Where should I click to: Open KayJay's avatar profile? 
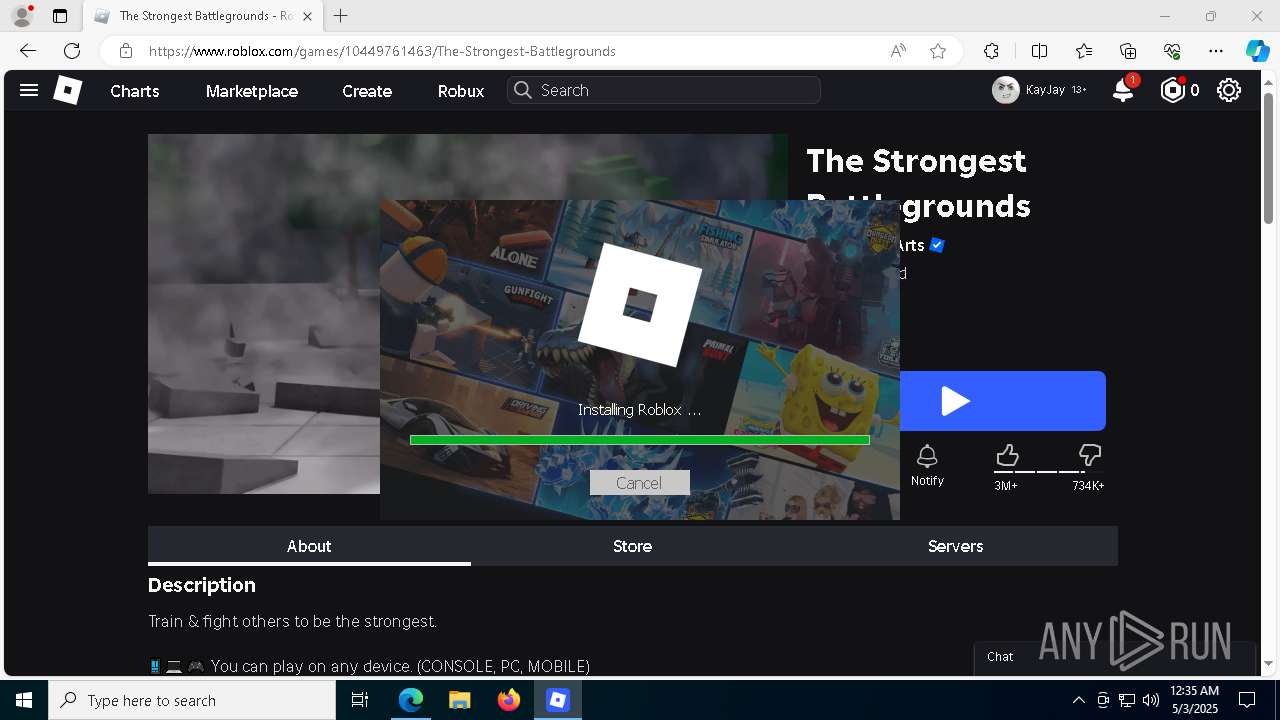coord(1005,90)
